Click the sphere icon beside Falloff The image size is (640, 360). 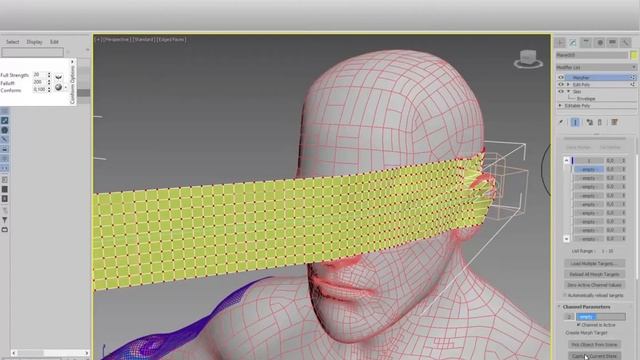[x=58, y=87]
